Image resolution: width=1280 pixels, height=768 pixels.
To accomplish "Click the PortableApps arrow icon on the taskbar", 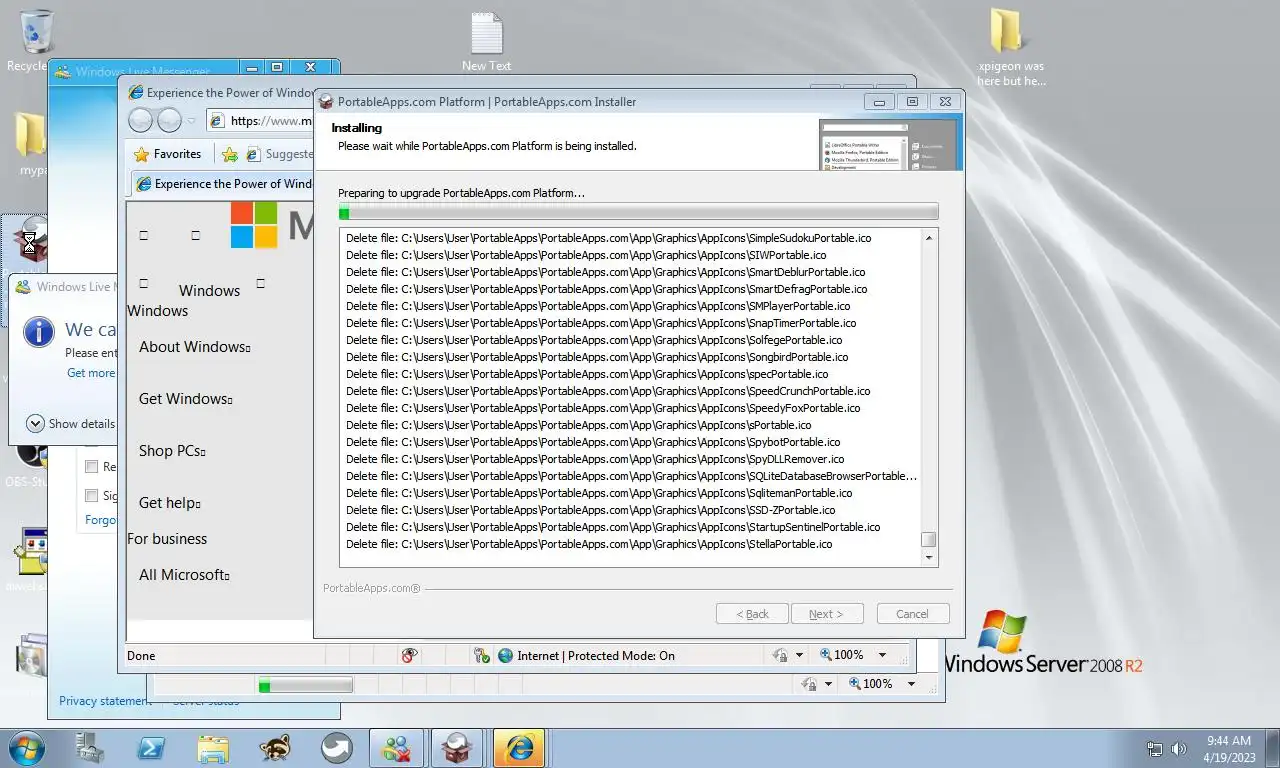I will pos(336,748).
